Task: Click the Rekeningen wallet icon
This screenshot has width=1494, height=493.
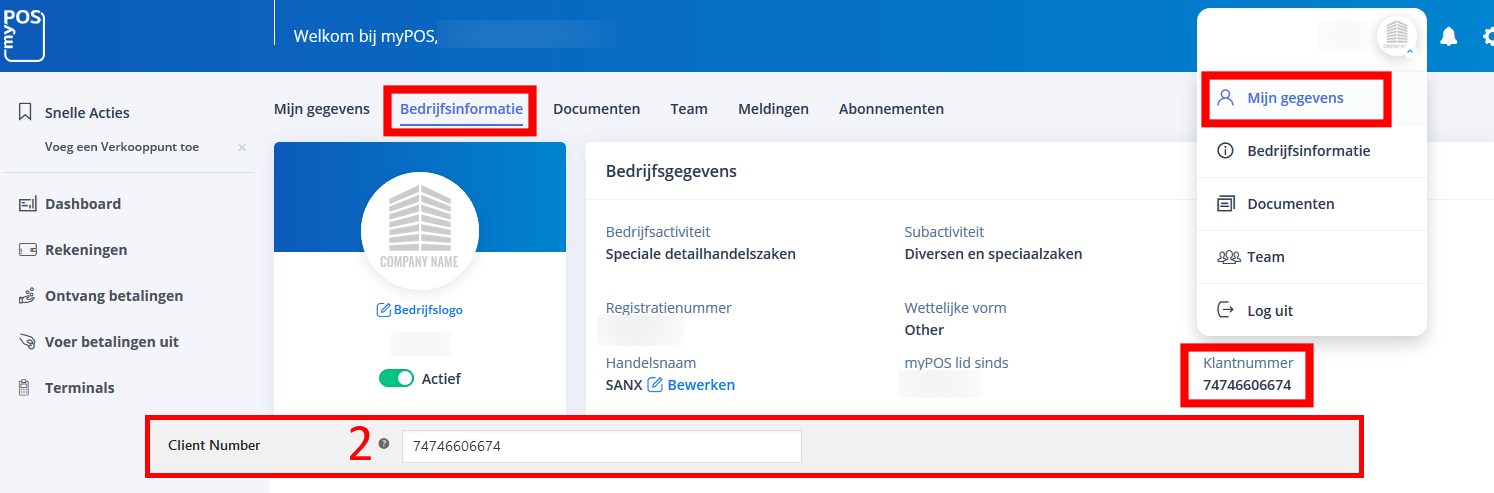Action: coord(27,250)
